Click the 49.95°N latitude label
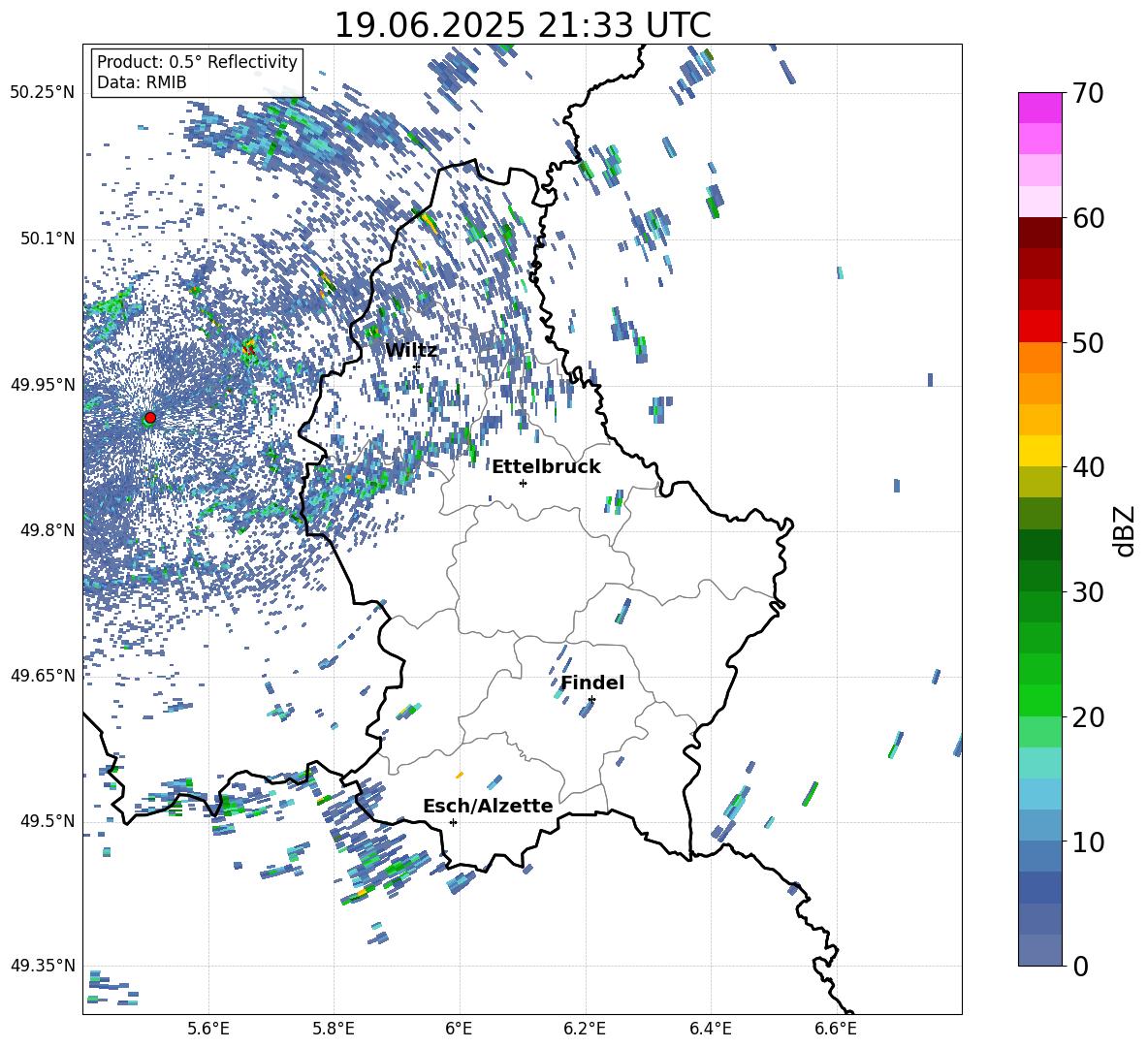 (x=43, y=385)
